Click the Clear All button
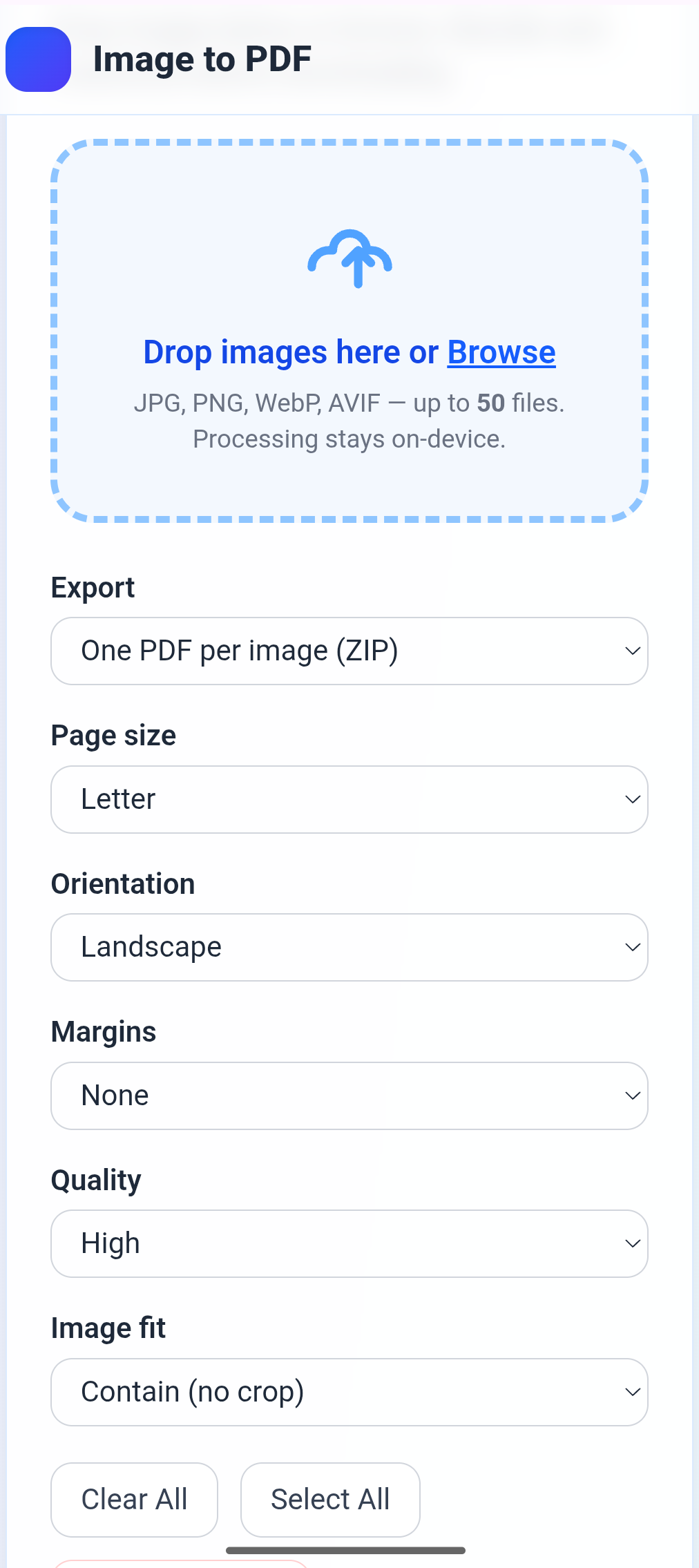 click(x=135, y=1500)
